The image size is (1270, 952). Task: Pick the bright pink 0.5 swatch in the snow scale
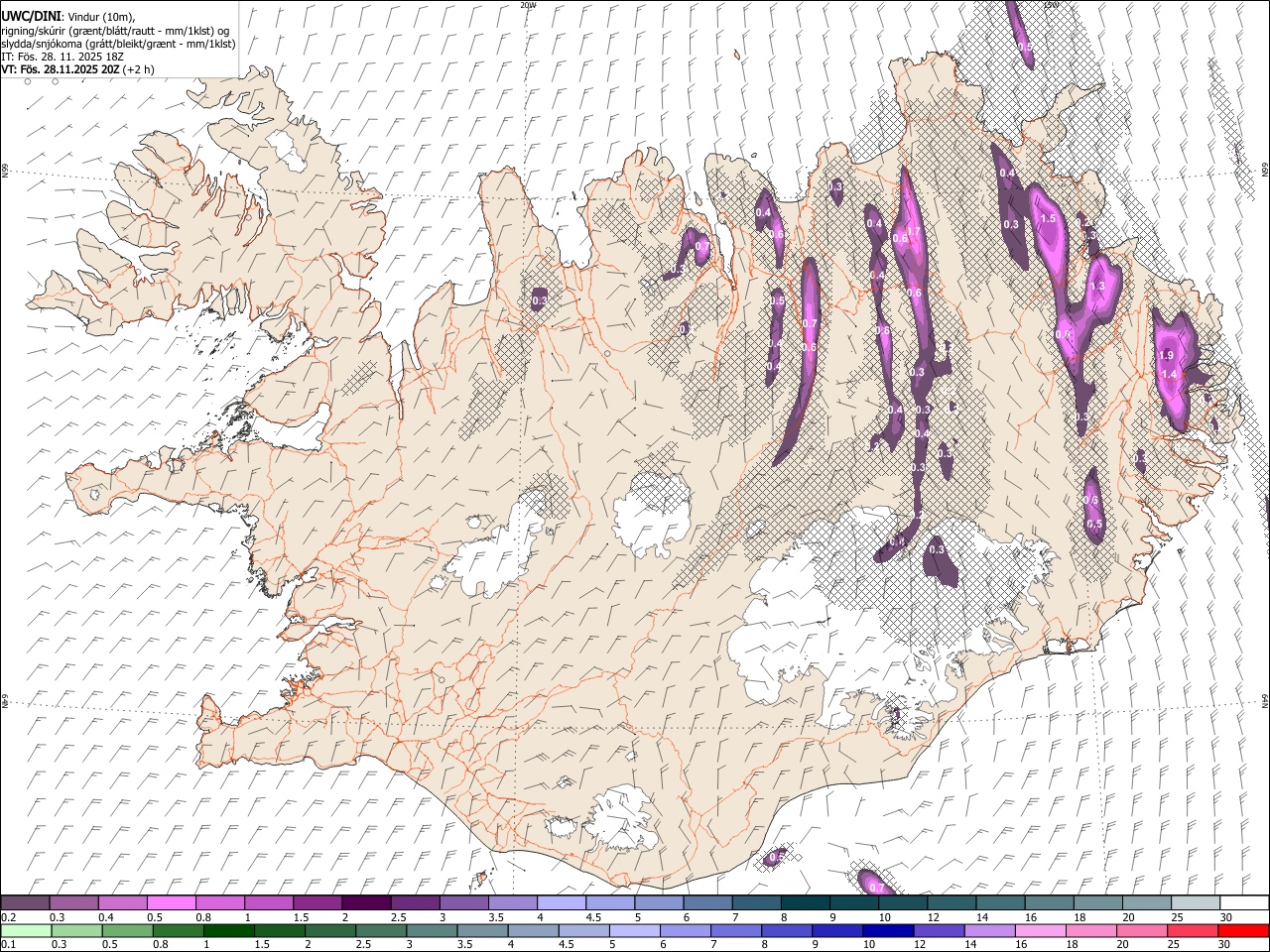[x=172, y=903]
